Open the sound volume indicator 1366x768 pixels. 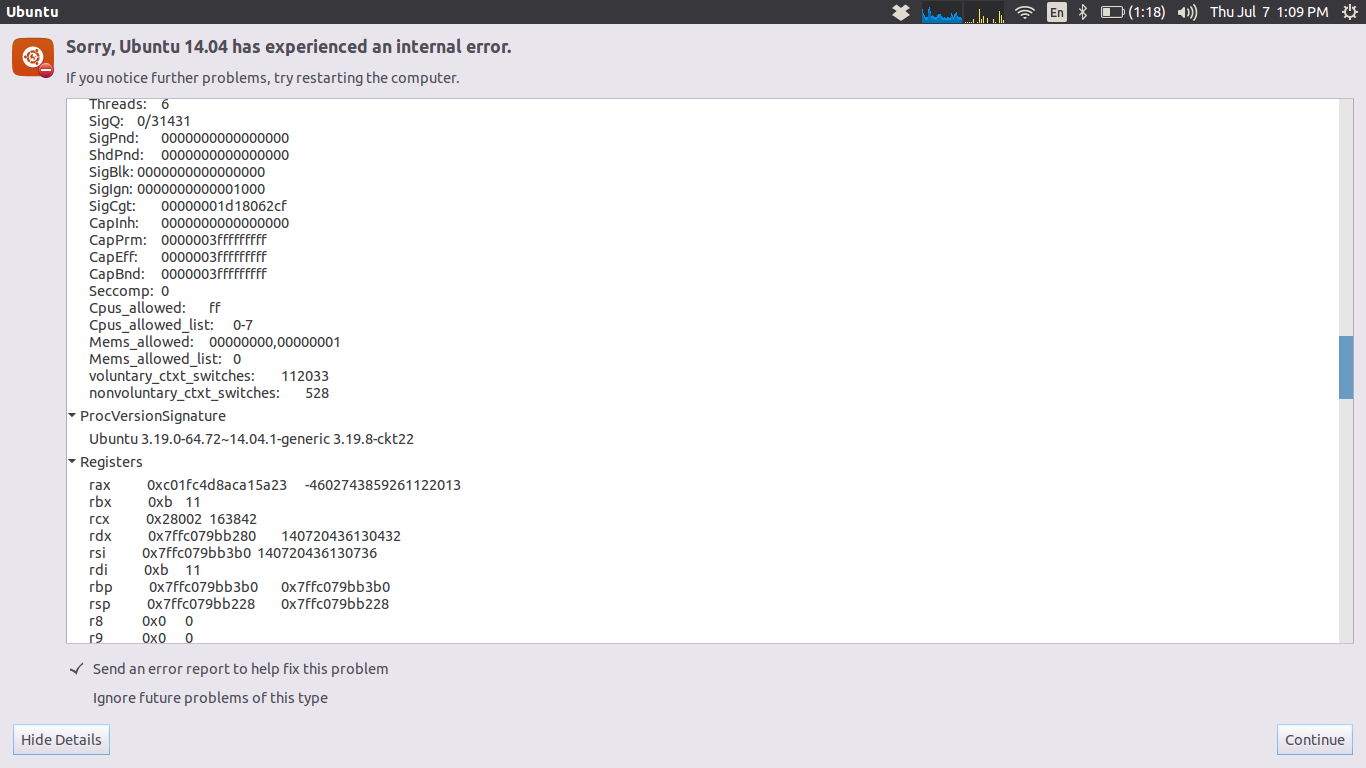click(x=1187, y=12)
